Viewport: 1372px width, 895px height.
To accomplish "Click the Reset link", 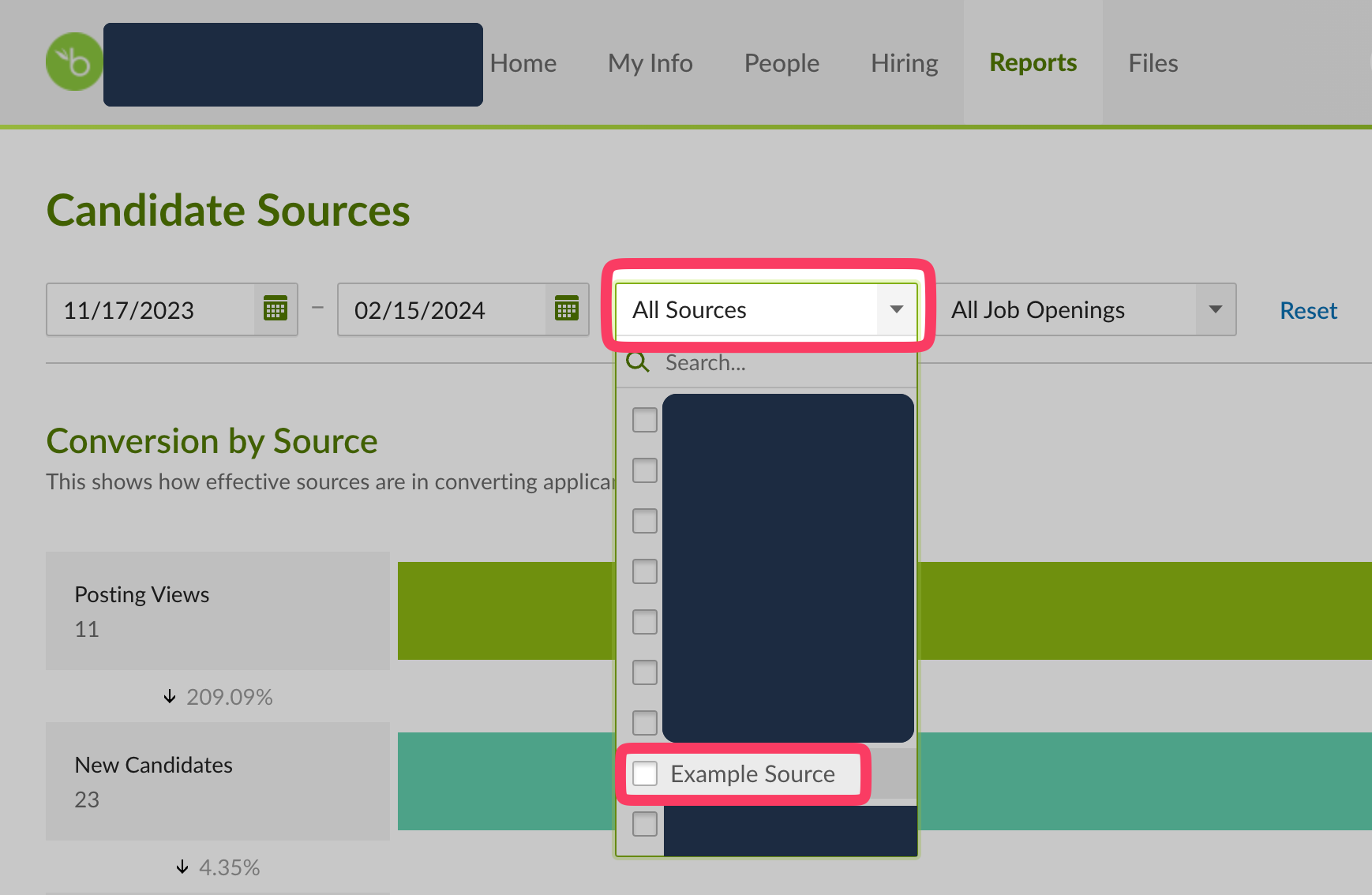I will point(1308,310).
